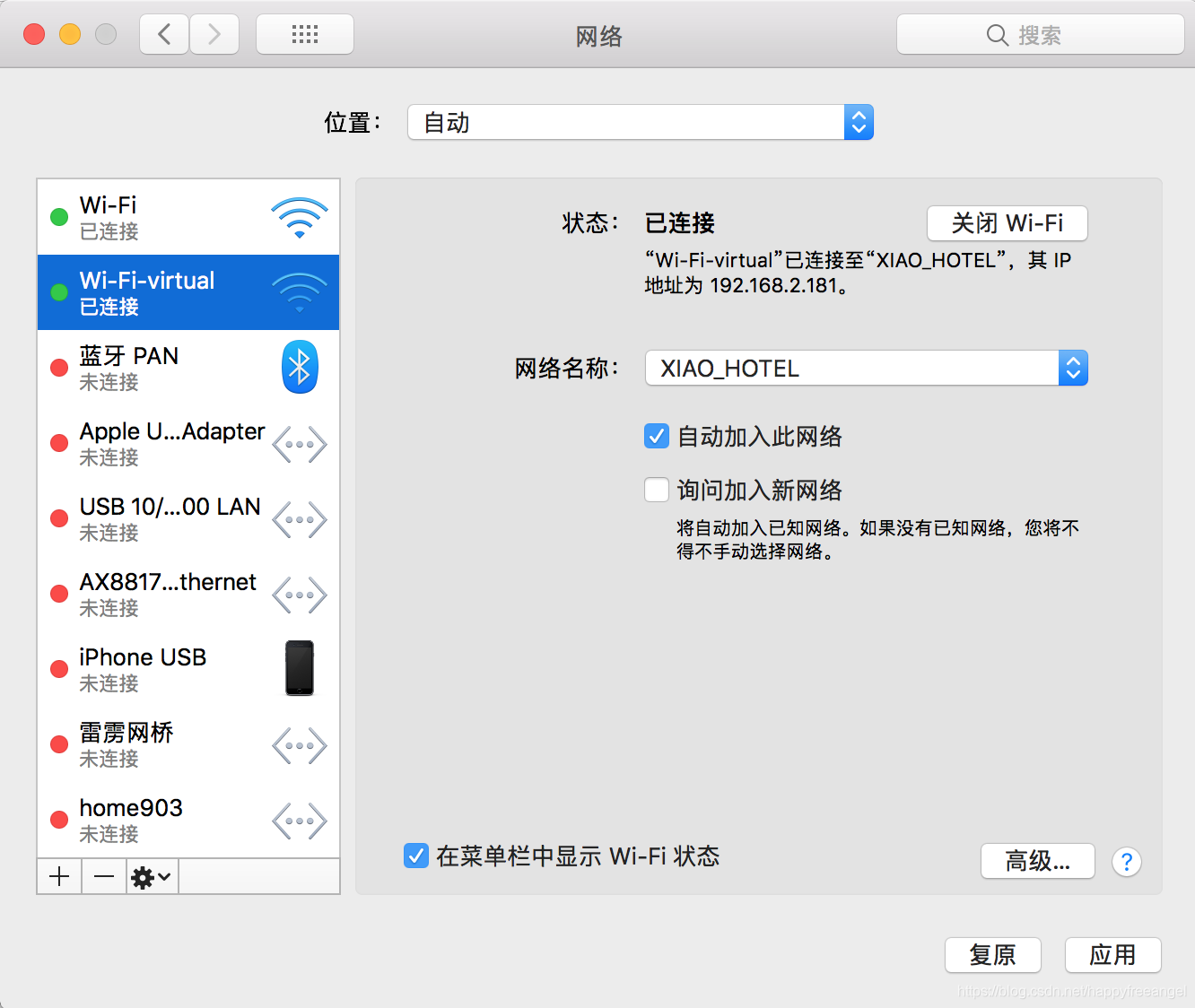The image size is (1195, 1008).
Task: Click red status dot of iPhone USB
Action: point(59,669)
